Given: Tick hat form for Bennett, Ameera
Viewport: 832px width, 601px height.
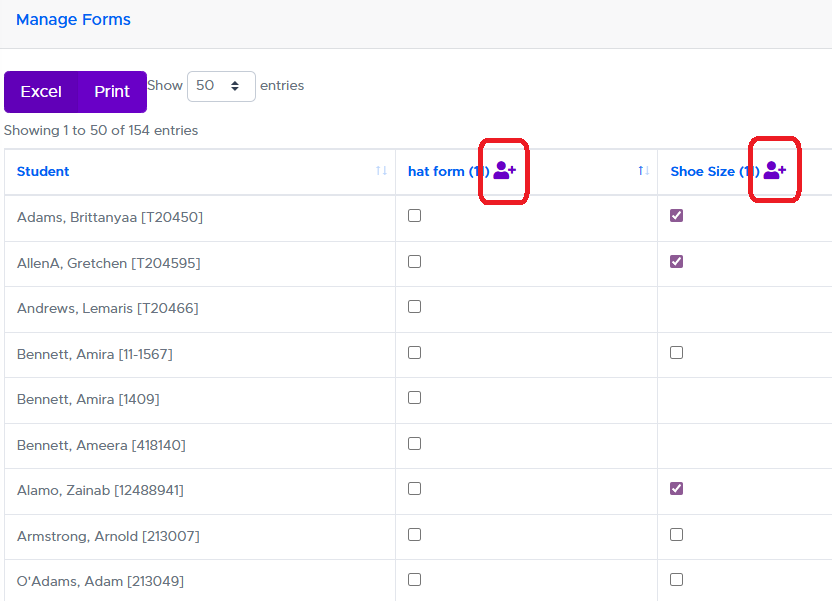Looking at the screenshot, I should pos(415,444).
